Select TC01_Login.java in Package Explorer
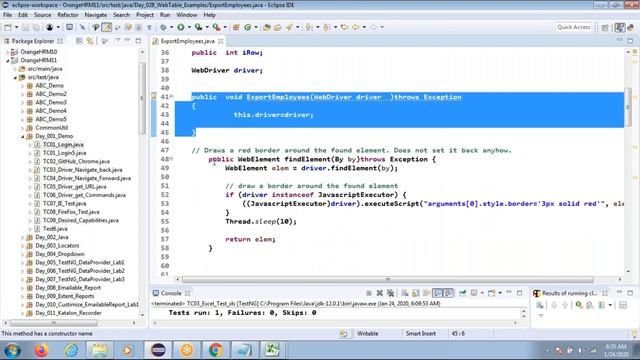 pos(63,144)
